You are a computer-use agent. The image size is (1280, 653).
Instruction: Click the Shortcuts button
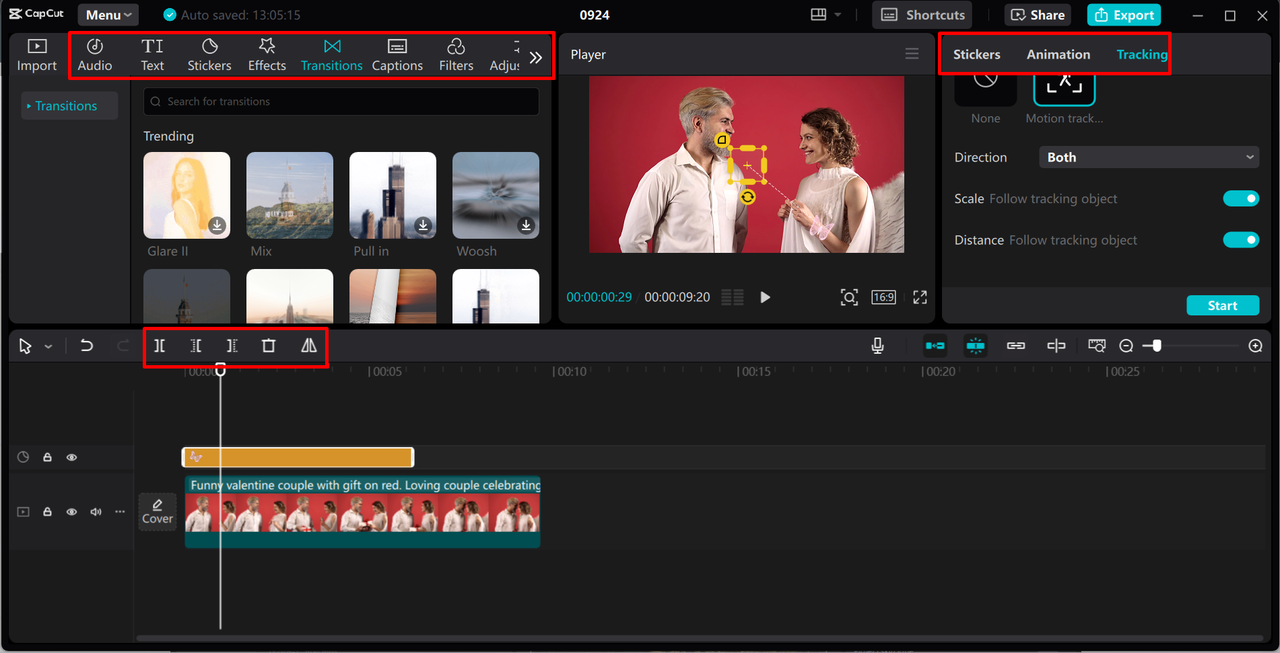[x=923, y=15]
